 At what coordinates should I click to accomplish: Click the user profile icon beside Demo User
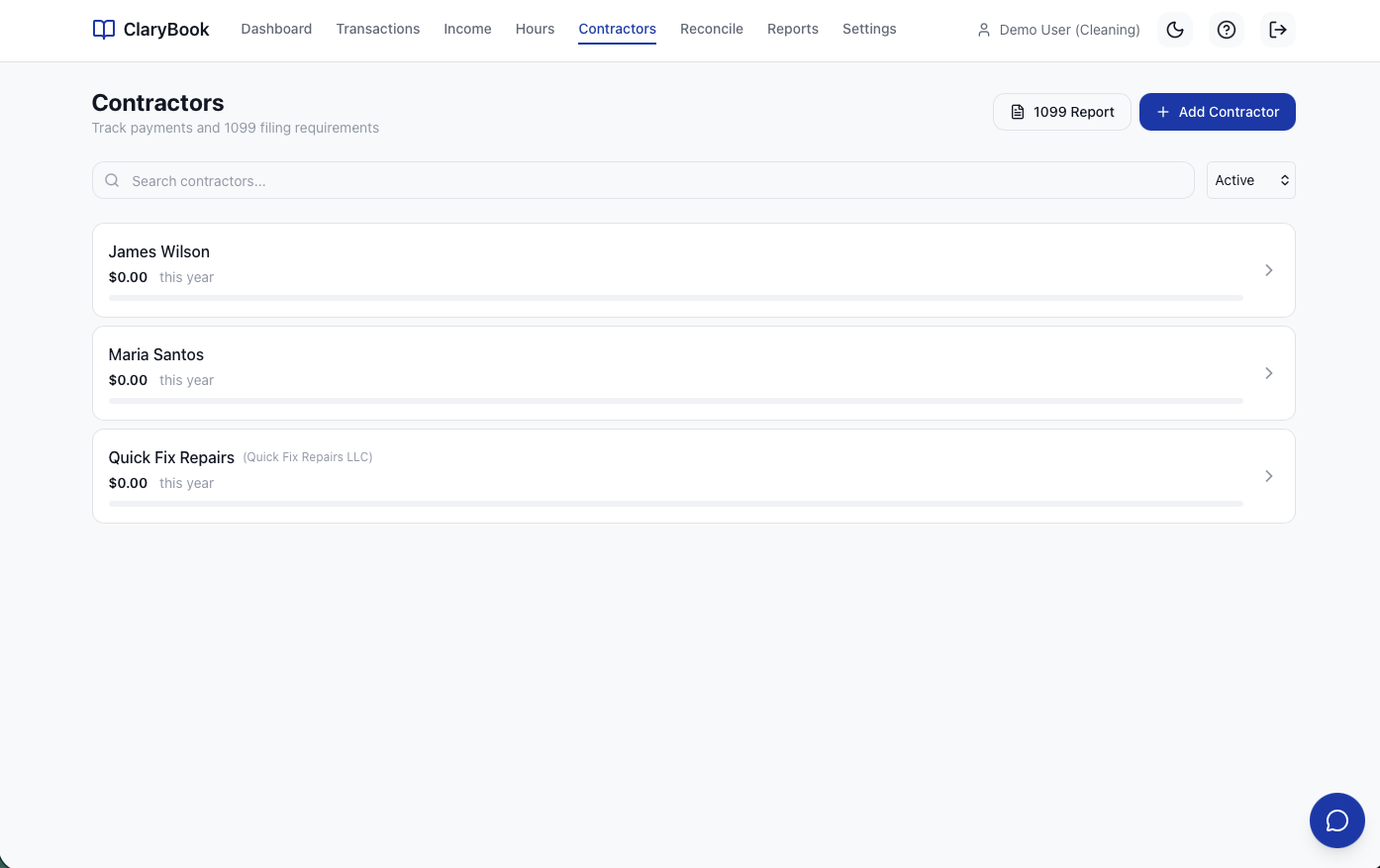(984, 30)
